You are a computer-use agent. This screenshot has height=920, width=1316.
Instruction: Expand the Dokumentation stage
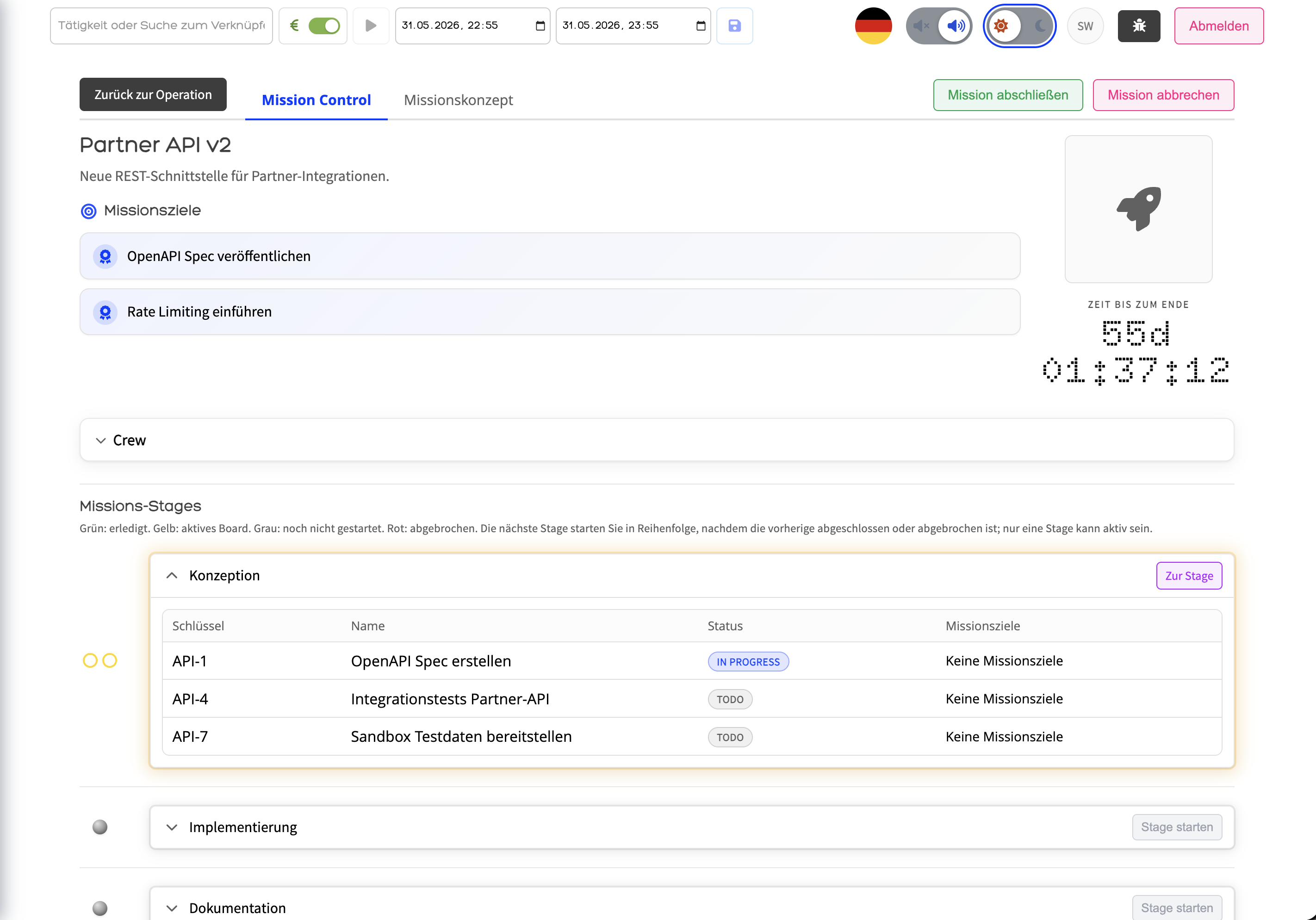171,908
